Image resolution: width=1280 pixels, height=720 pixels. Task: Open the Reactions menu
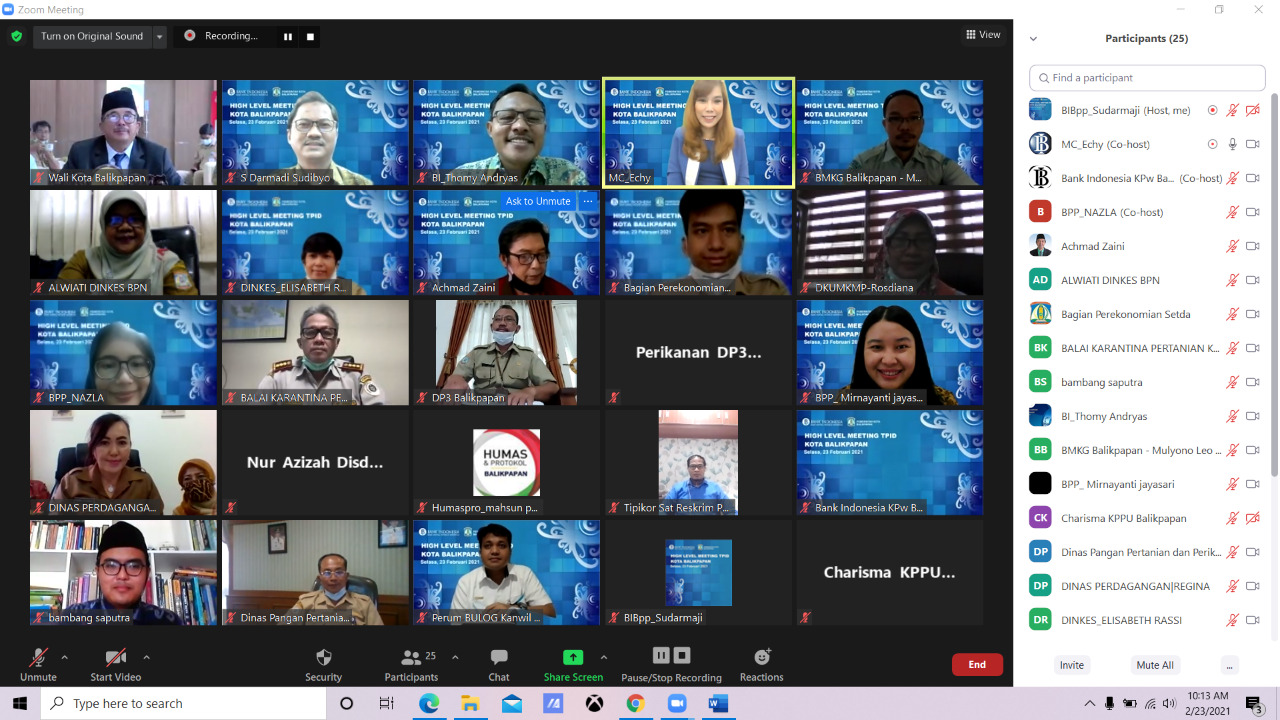tap(762, 658)
